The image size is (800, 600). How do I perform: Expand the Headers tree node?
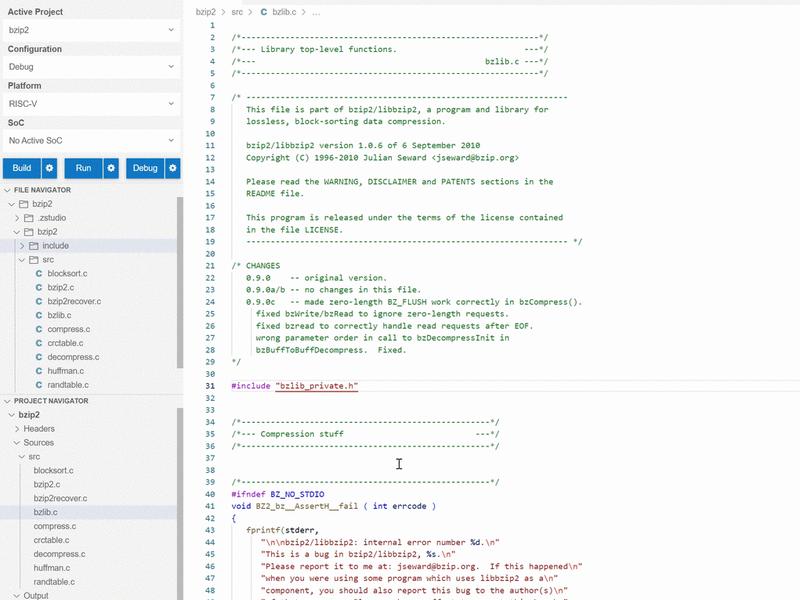(x=17, y=429)
